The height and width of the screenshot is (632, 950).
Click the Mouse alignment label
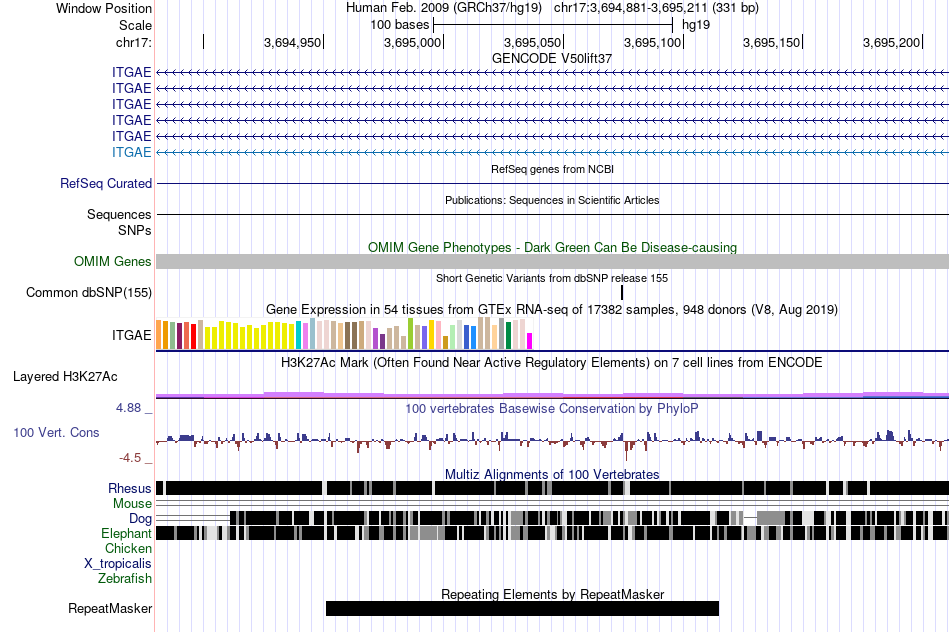[x=132, y=504]
